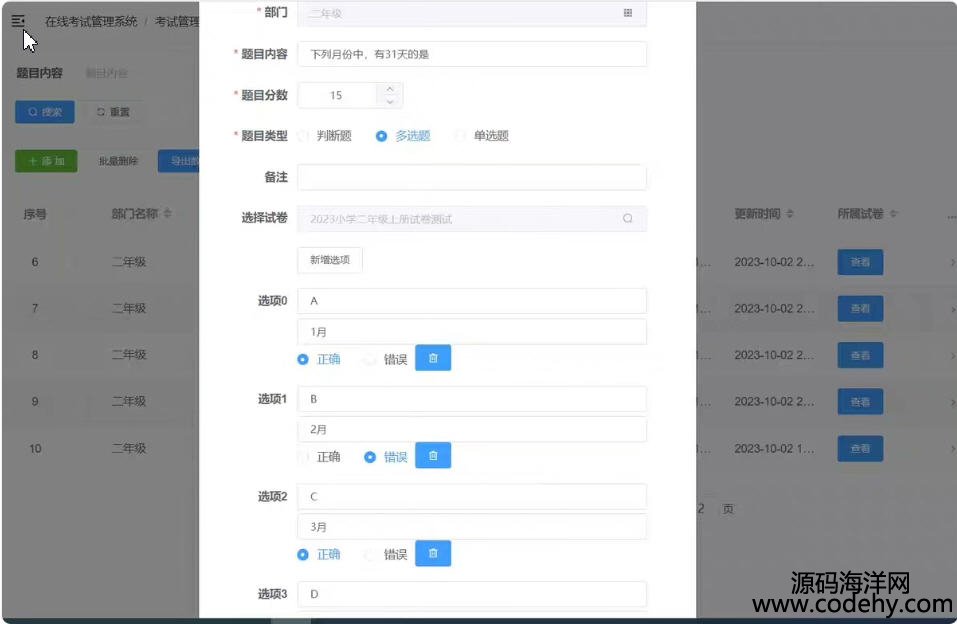Viewport: 957px width, 624px height.
Task: Click the department field grid icon
Action: coord(627,13)
